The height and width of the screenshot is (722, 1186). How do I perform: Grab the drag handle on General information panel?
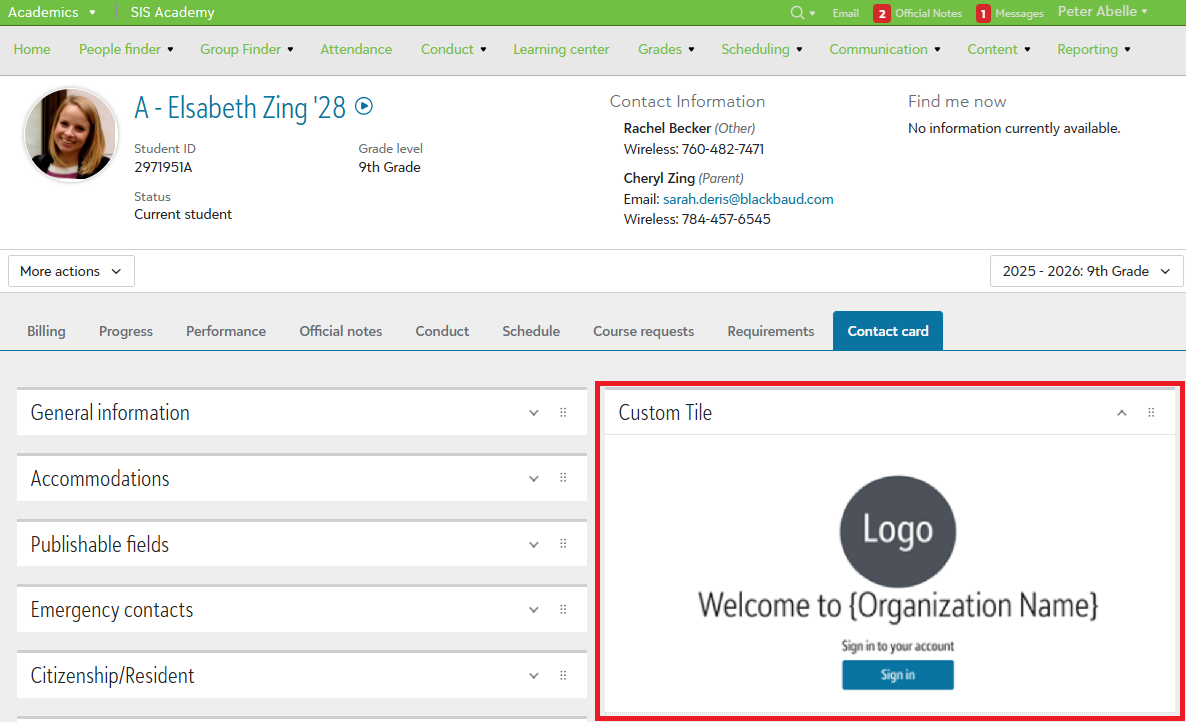(564, 412)
